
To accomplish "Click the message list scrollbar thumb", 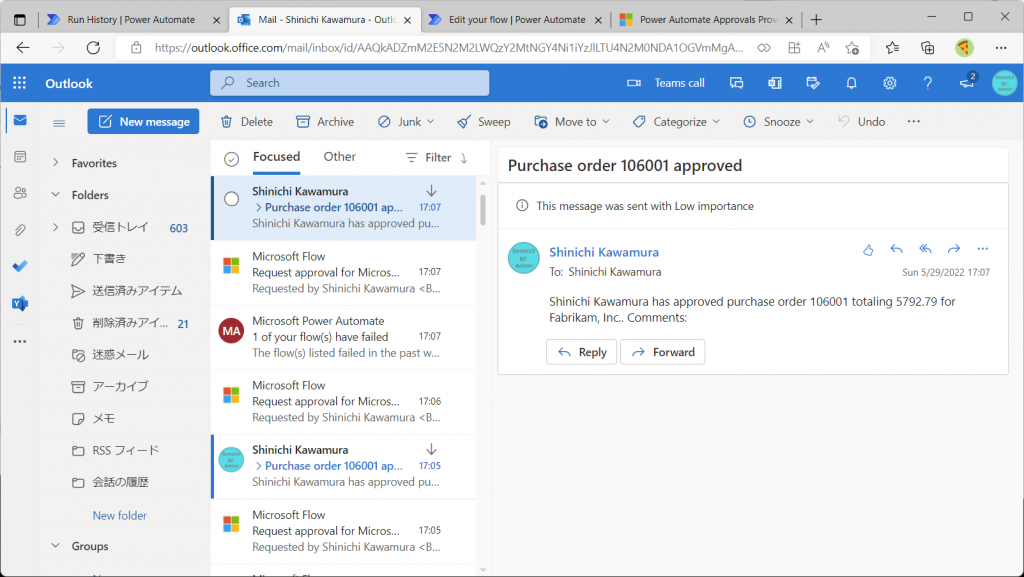I will click(x=483, y=210).
